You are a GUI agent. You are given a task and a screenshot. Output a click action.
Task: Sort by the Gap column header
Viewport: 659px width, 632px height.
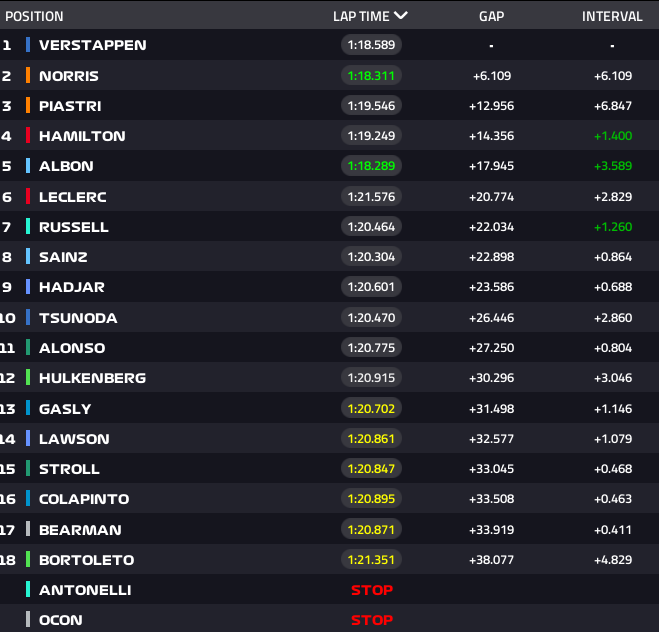point(491,16)
